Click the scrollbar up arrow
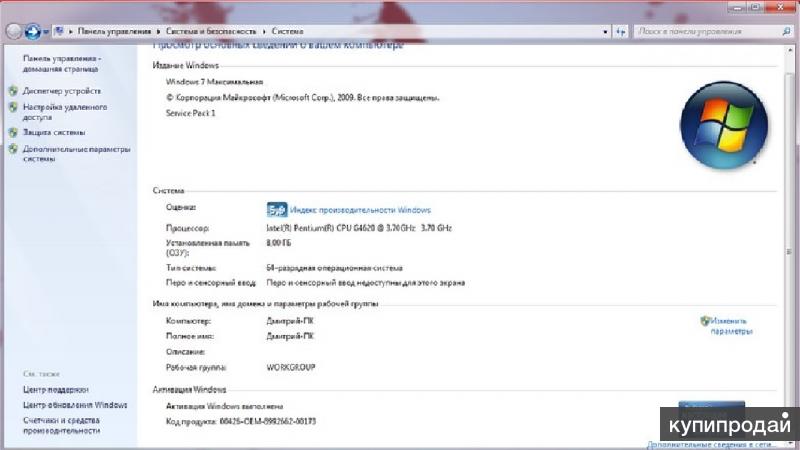Viewport: 800px width, 450px height. click(789, 51)
